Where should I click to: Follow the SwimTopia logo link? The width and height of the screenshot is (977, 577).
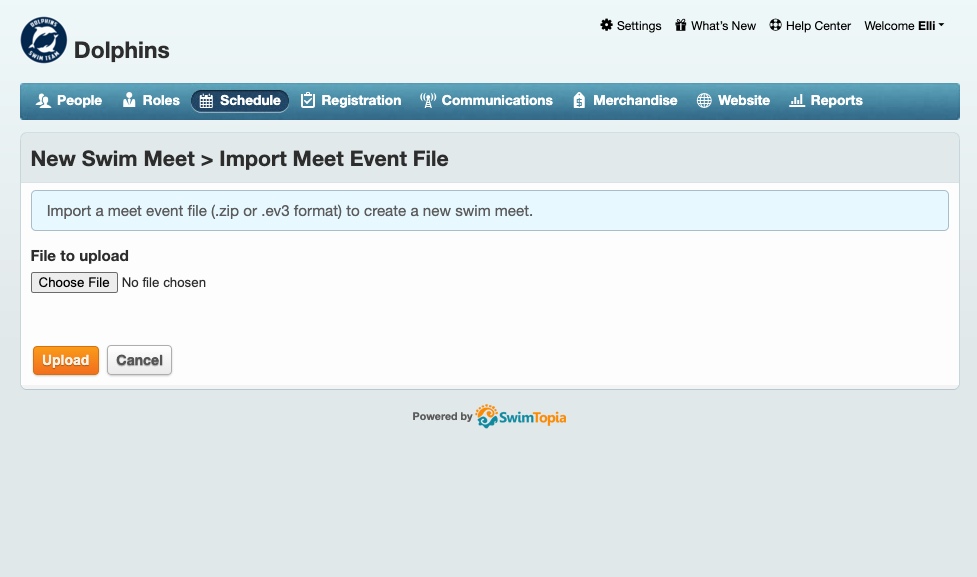[520, 417]
